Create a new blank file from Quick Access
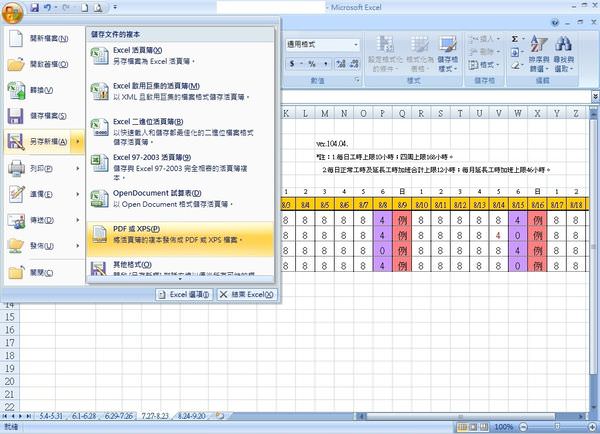This screenshot has width=600, height=434. (85, 8)
